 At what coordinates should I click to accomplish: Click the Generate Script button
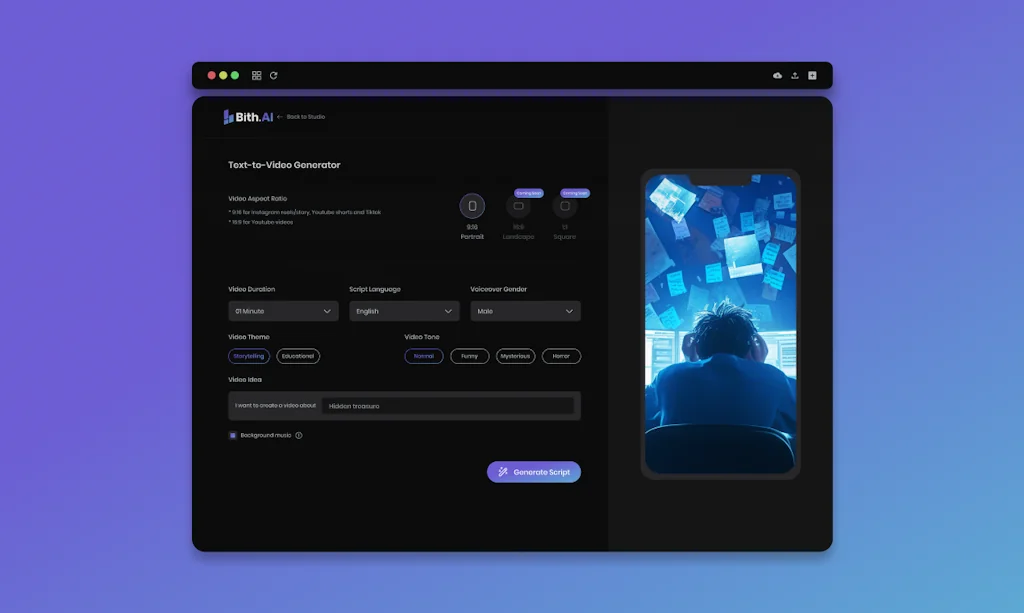[534, 471]
